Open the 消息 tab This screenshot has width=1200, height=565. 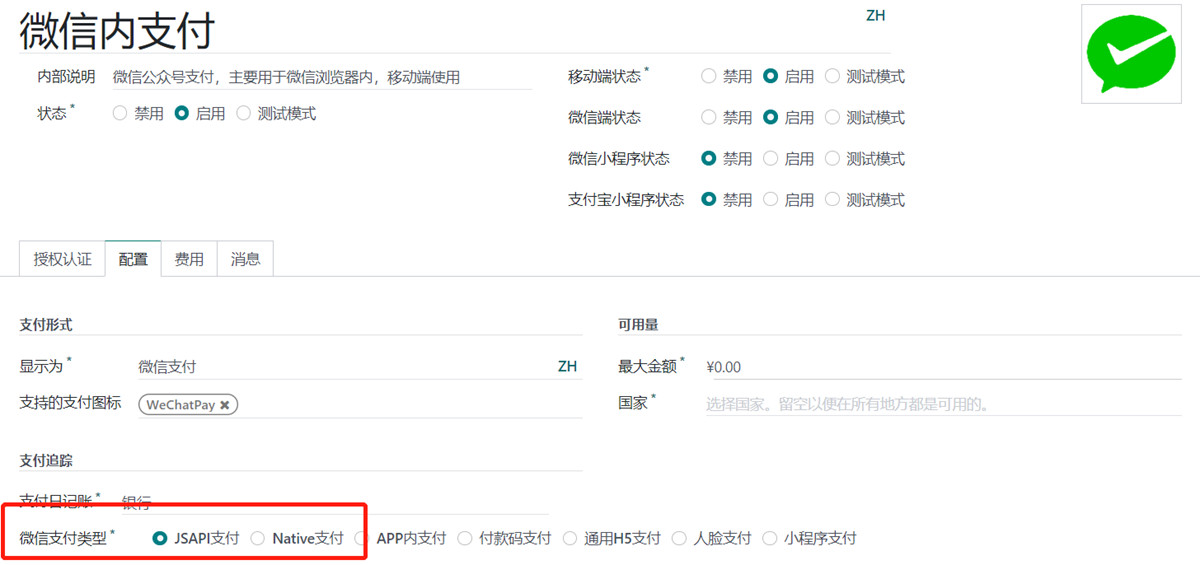245,259
